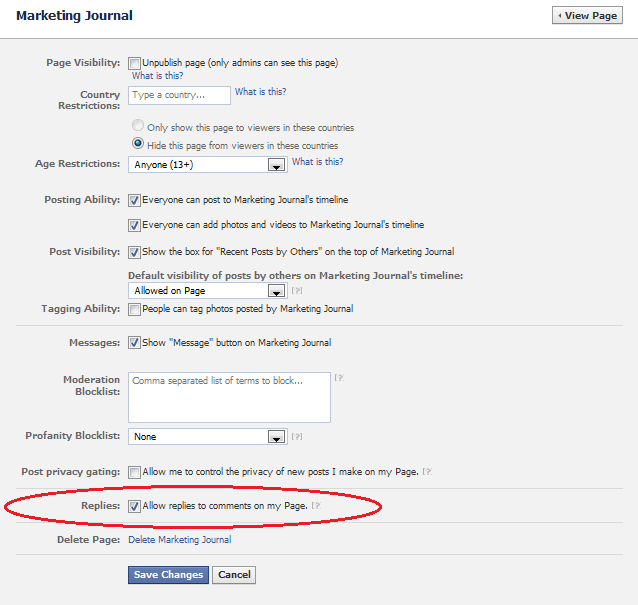The image size is (638, 605).
Task: Open the Profanity Blocklist None dropdown
Action: [x=208, y=437]
